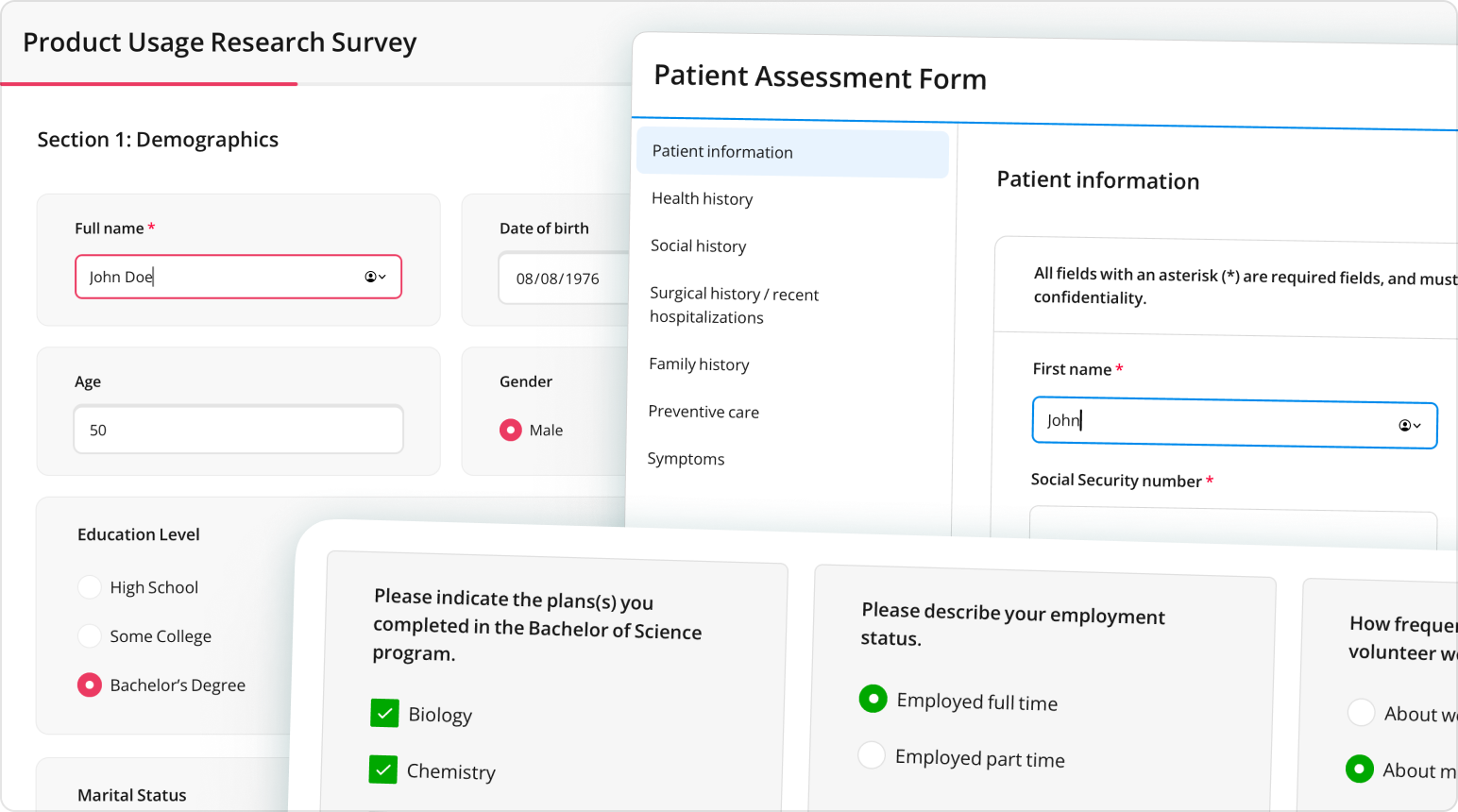Click the Date of birth field
1458x812 pixels.
[564, 279]
